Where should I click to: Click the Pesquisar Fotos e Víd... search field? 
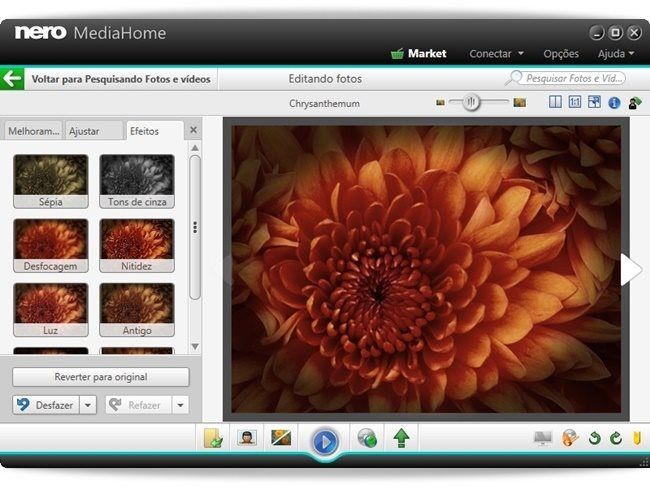click(574, 78)
